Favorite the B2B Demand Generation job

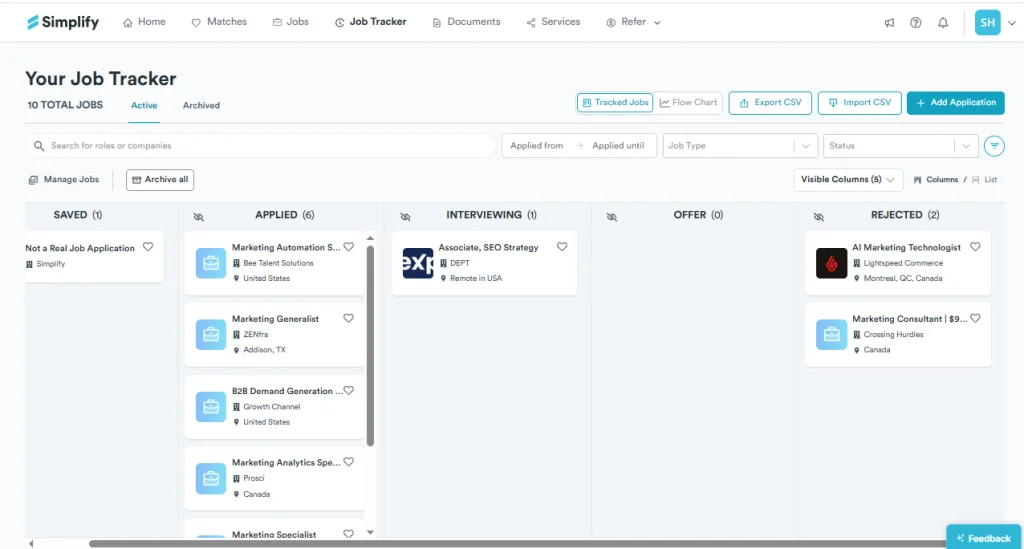click(x=349, y=390)
